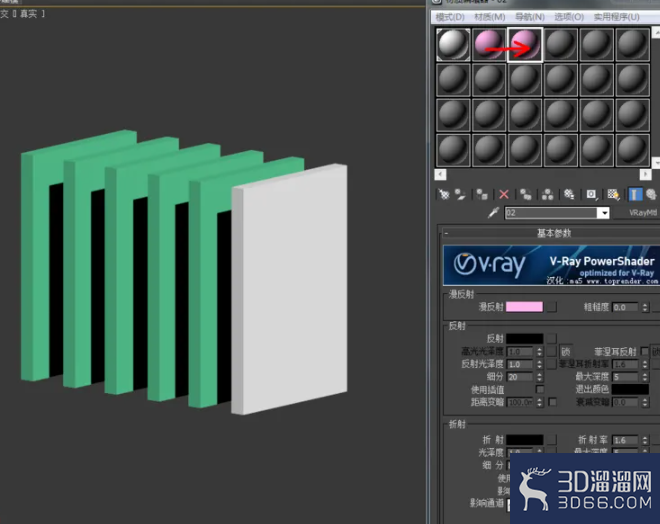Open the 实用程序(U) menu
Screen dimensions: 660x524
coord(616,17)
